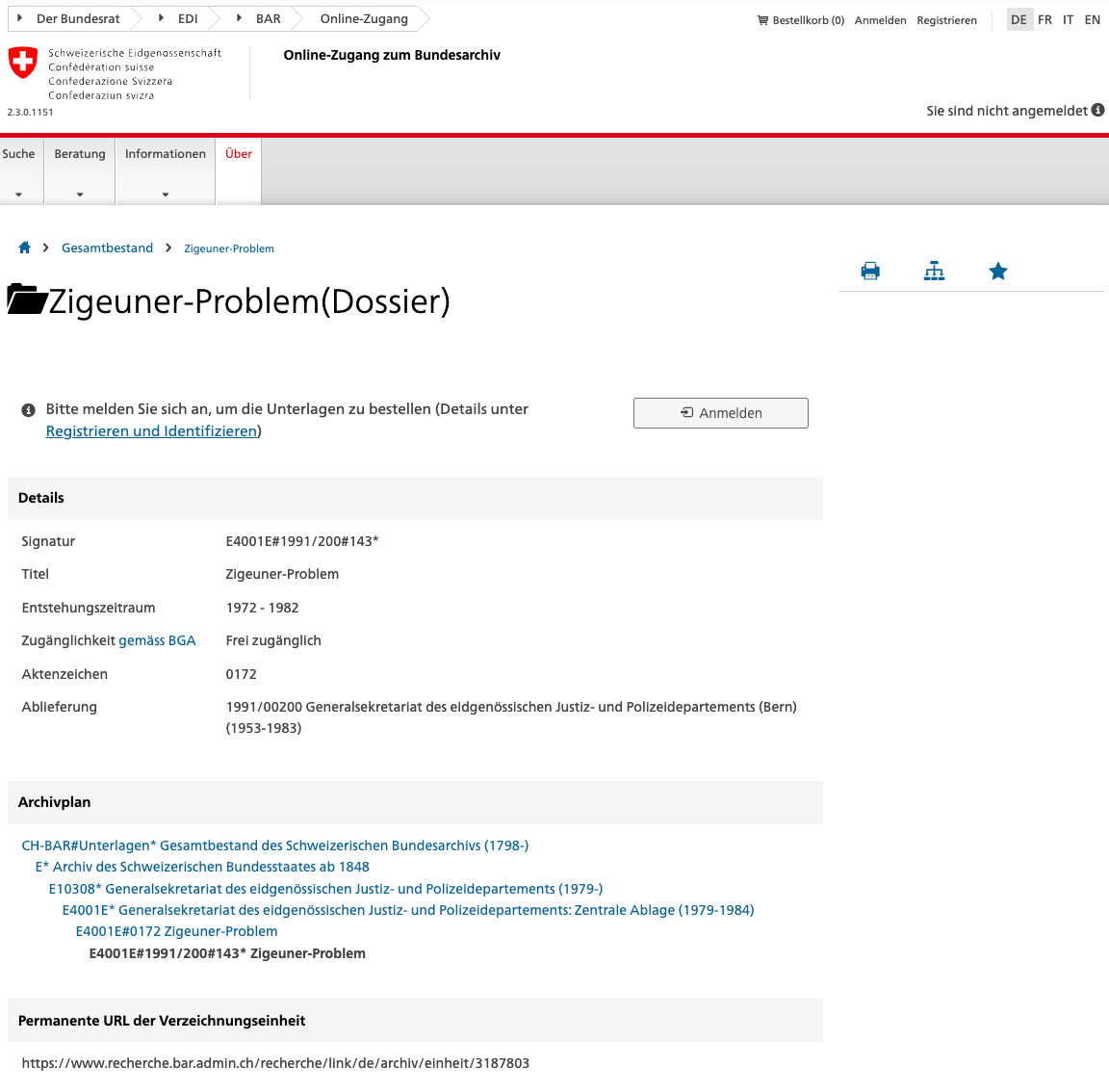Click the login icon on the Anmelden button
Screen dimensions: 1109x1092
pos(686,412)
